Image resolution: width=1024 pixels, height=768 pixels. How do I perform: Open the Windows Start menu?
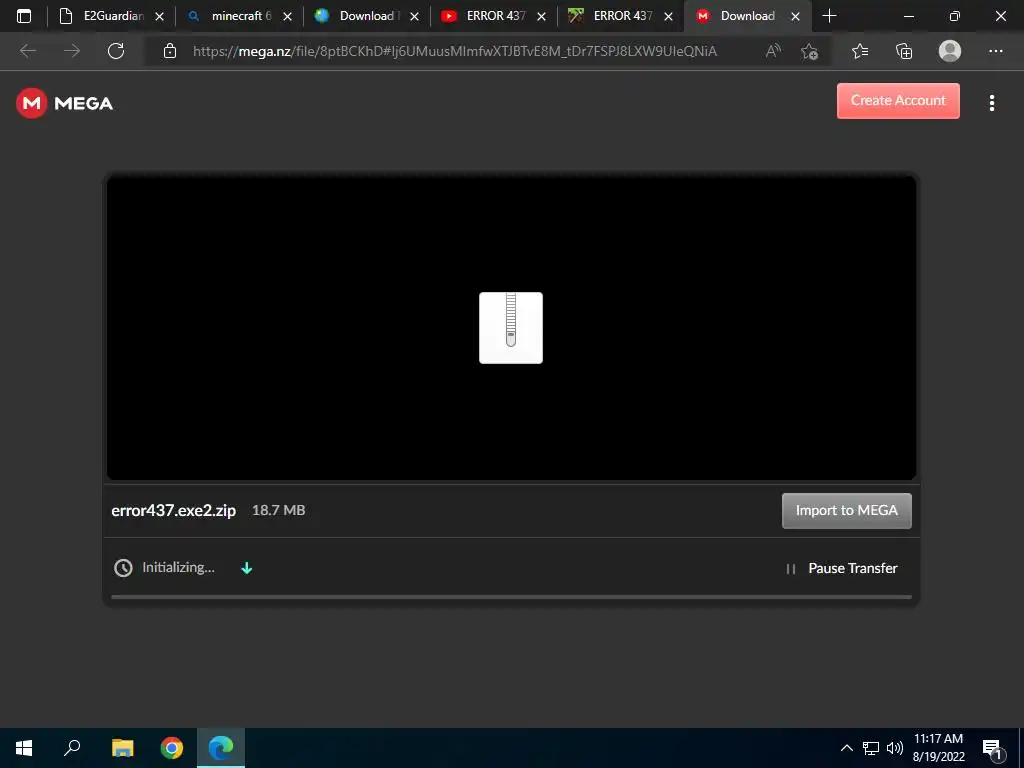[x=24, y=748]
